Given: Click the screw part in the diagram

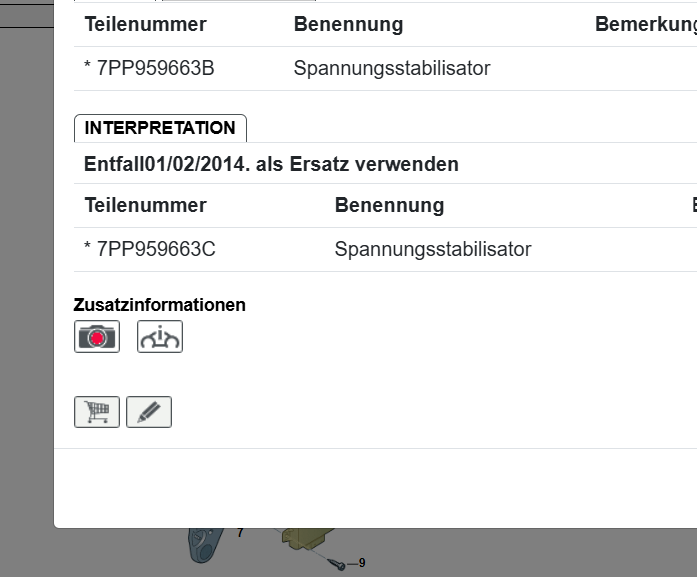Looking at the screenshot, I should click(341, 565).
